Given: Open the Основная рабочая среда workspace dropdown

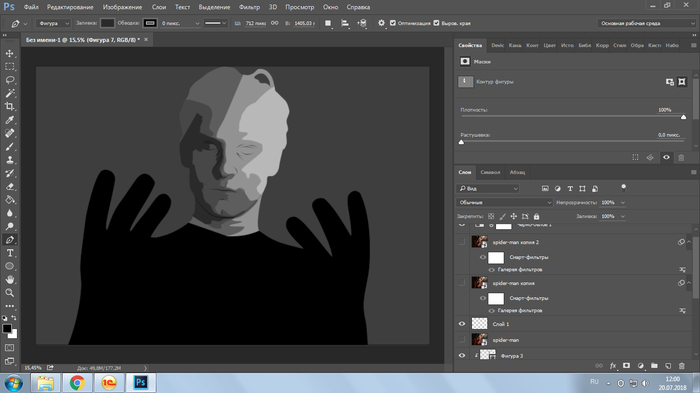Looking at the screenshot, I should click(x=646, y=23).
